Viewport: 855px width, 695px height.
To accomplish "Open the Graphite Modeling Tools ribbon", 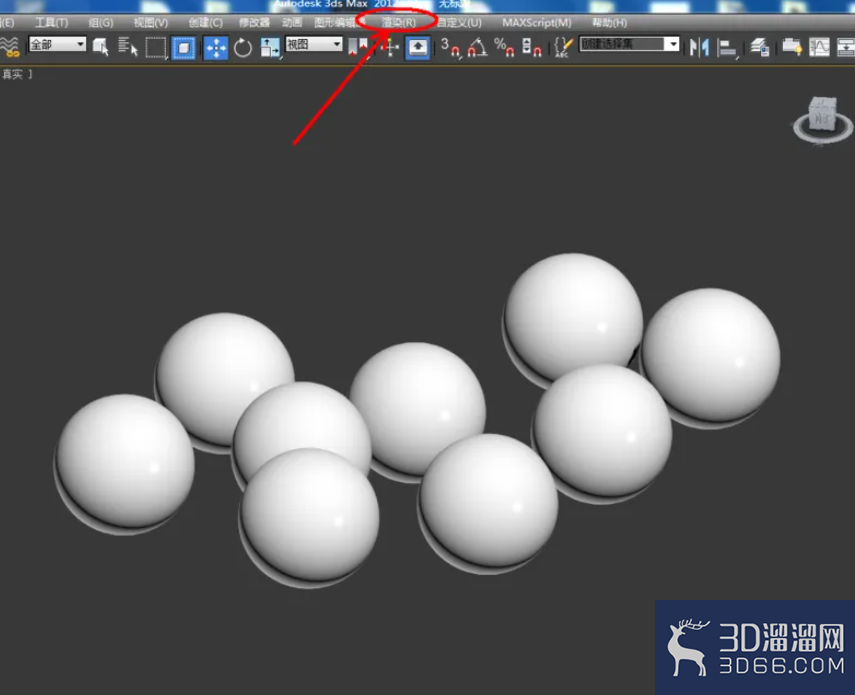I will (792, 47).
